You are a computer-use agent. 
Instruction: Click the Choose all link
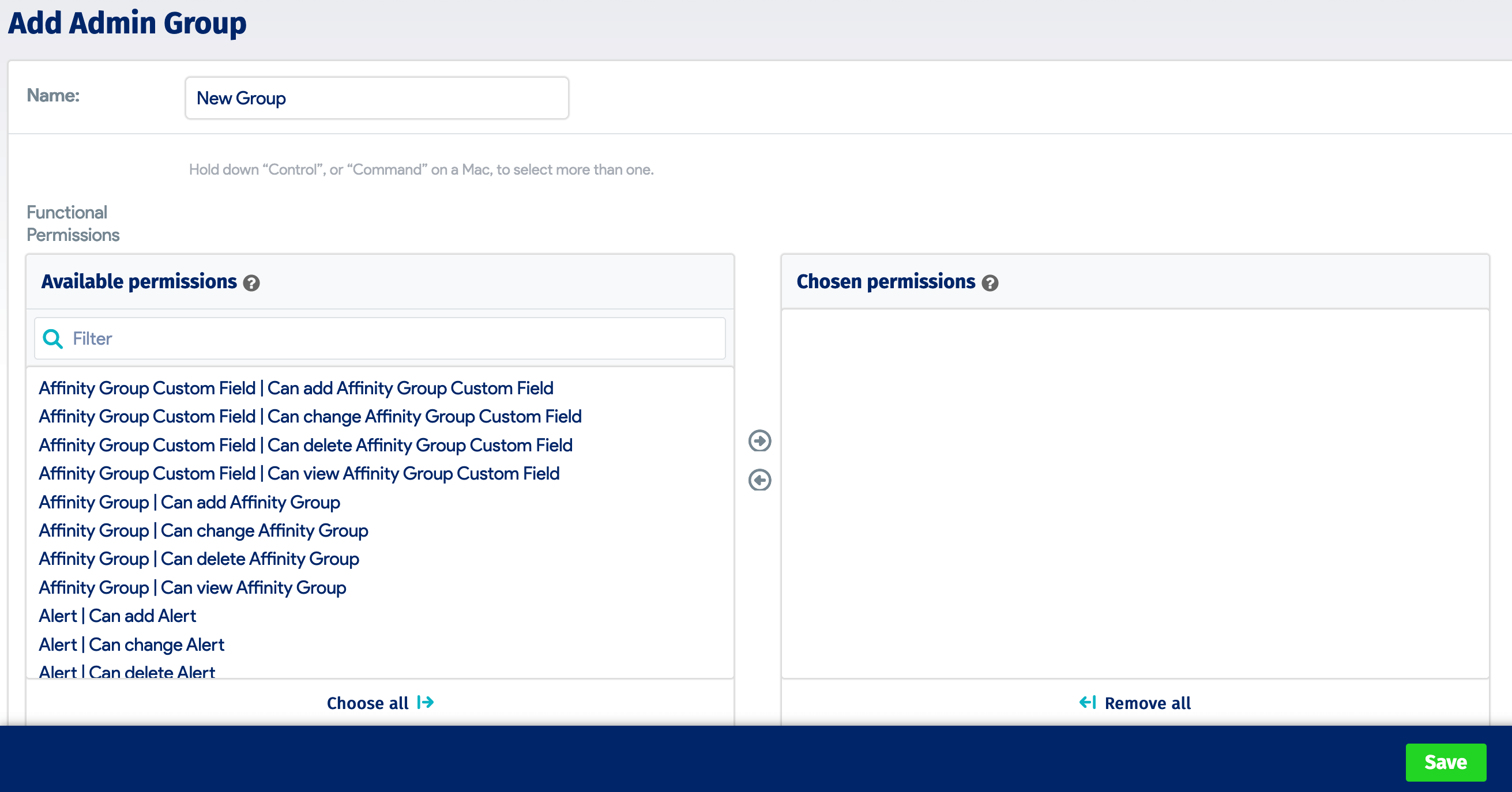click(x=367, y=702)
